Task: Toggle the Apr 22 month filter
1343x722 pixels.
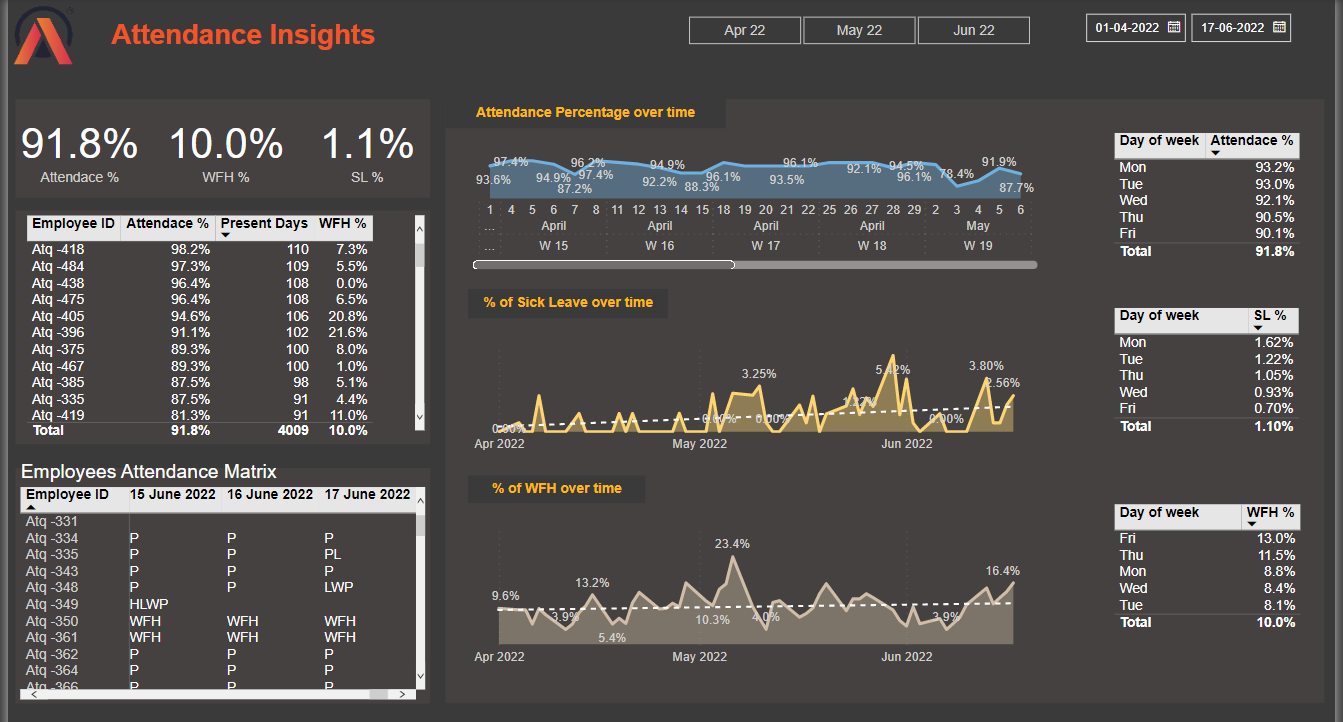Action: click(x=744, y=30)
